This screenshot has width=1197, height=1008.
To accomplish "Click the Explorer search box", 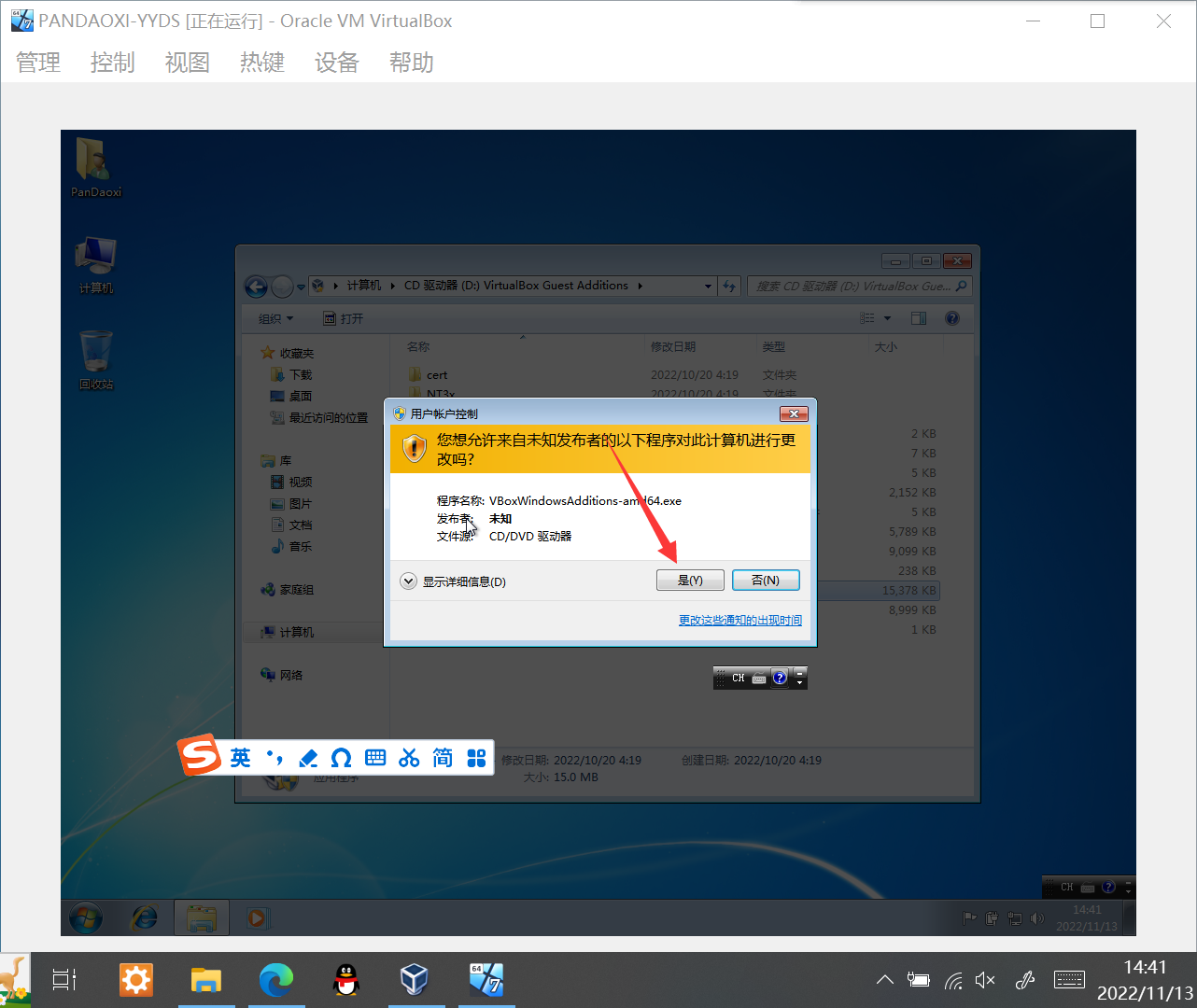I will 859,287.
